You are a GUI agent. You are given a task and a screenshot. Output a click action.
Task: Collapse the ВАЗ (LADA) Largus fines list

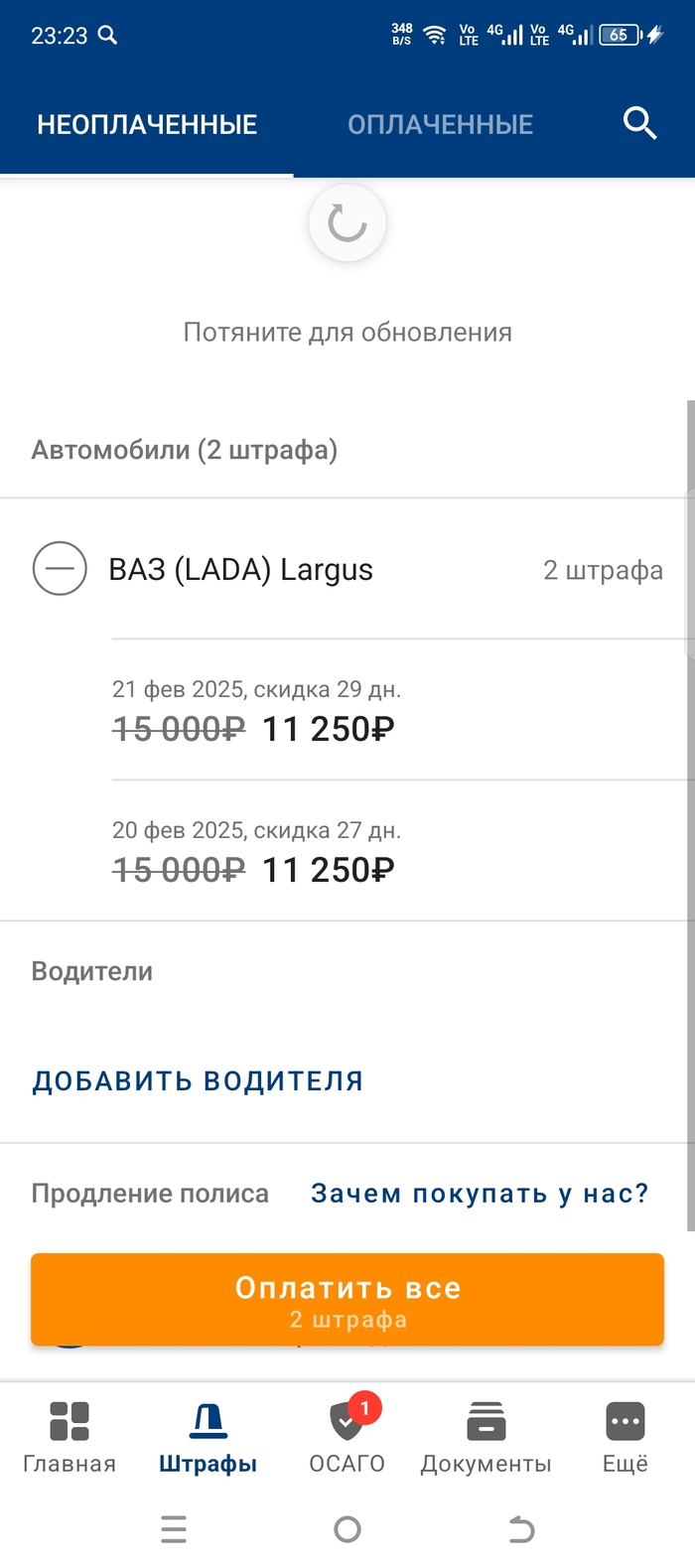60,569
